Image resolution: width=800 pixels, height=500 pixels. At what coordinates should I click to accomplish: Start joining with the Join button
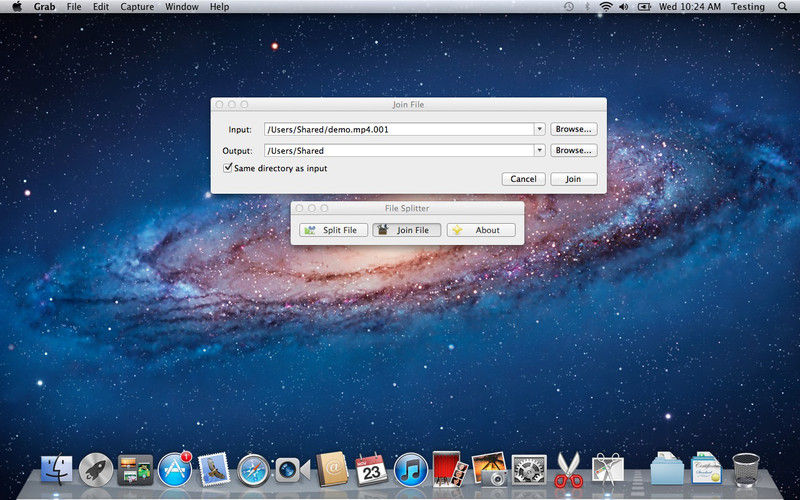pos(573,179)
